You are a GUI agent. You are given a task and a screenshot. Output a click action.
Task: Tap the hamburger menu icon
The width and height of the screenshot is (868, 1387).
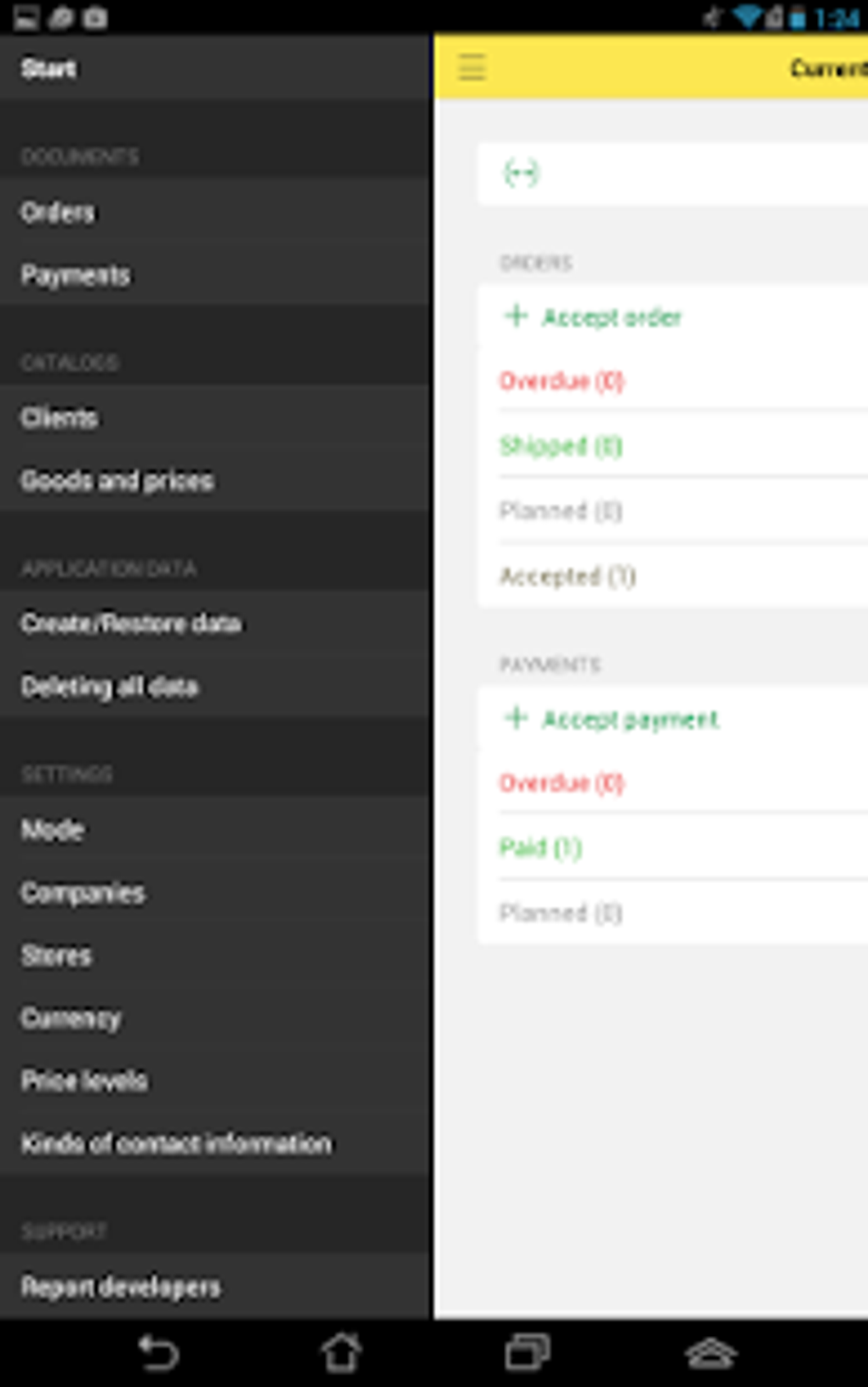pos(472,67)
